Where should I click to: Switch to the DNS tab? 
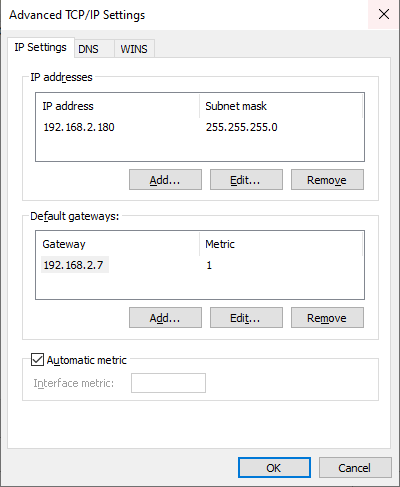(94, 49)
